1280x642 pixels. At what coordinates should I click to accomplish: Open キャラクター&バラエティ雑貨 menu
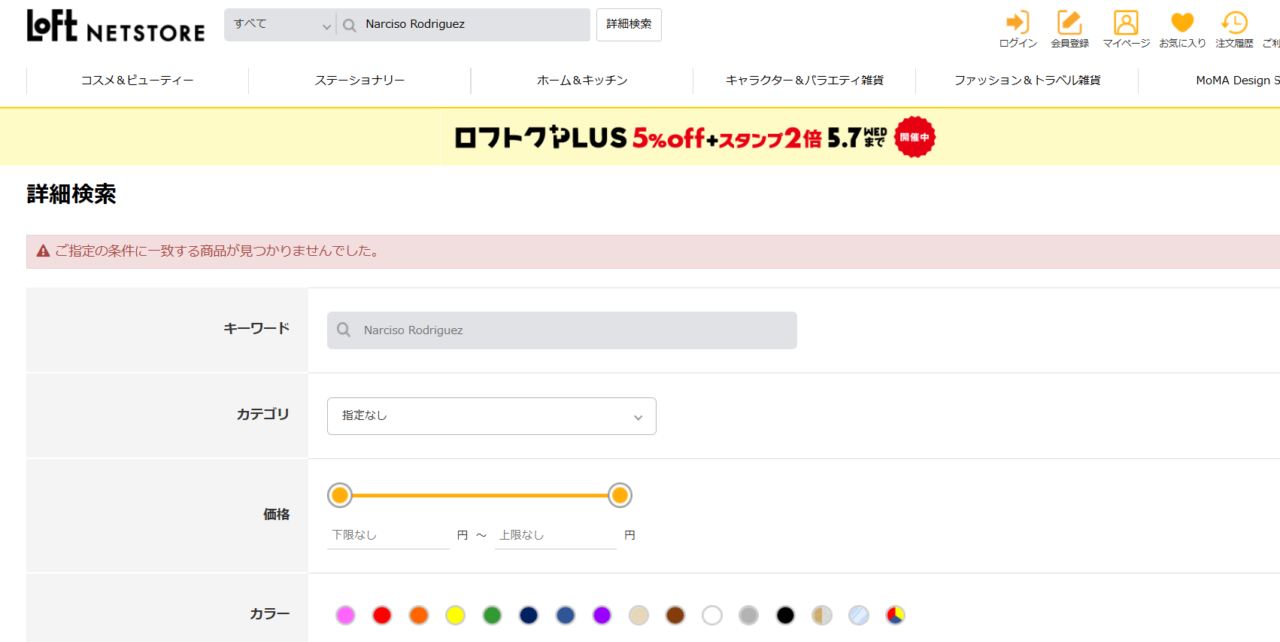click(x=804, y=80)
